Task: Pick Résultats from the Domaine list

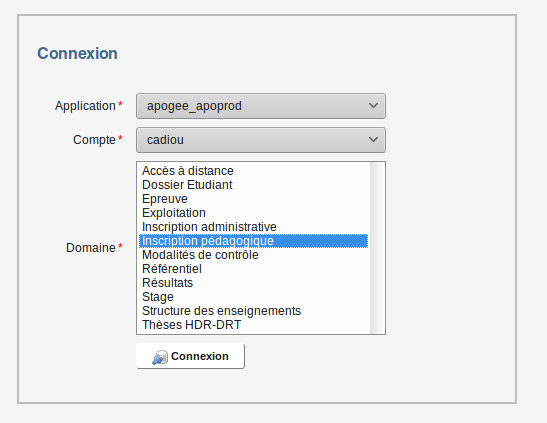Action: coord(254,283)
